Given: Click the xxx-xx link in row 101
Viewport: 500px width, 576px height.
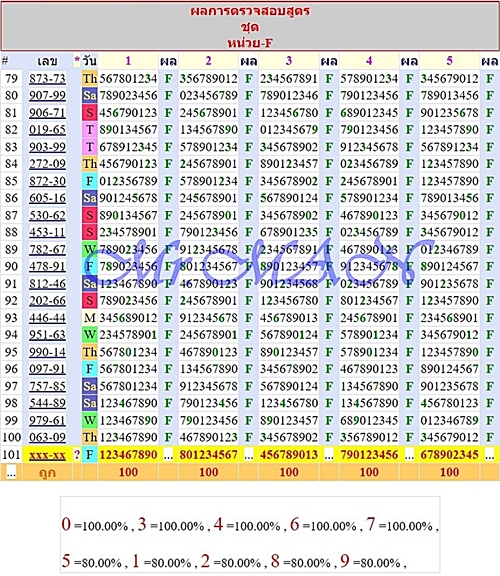Looking at the screenshot, I should (x=47, y=455).
